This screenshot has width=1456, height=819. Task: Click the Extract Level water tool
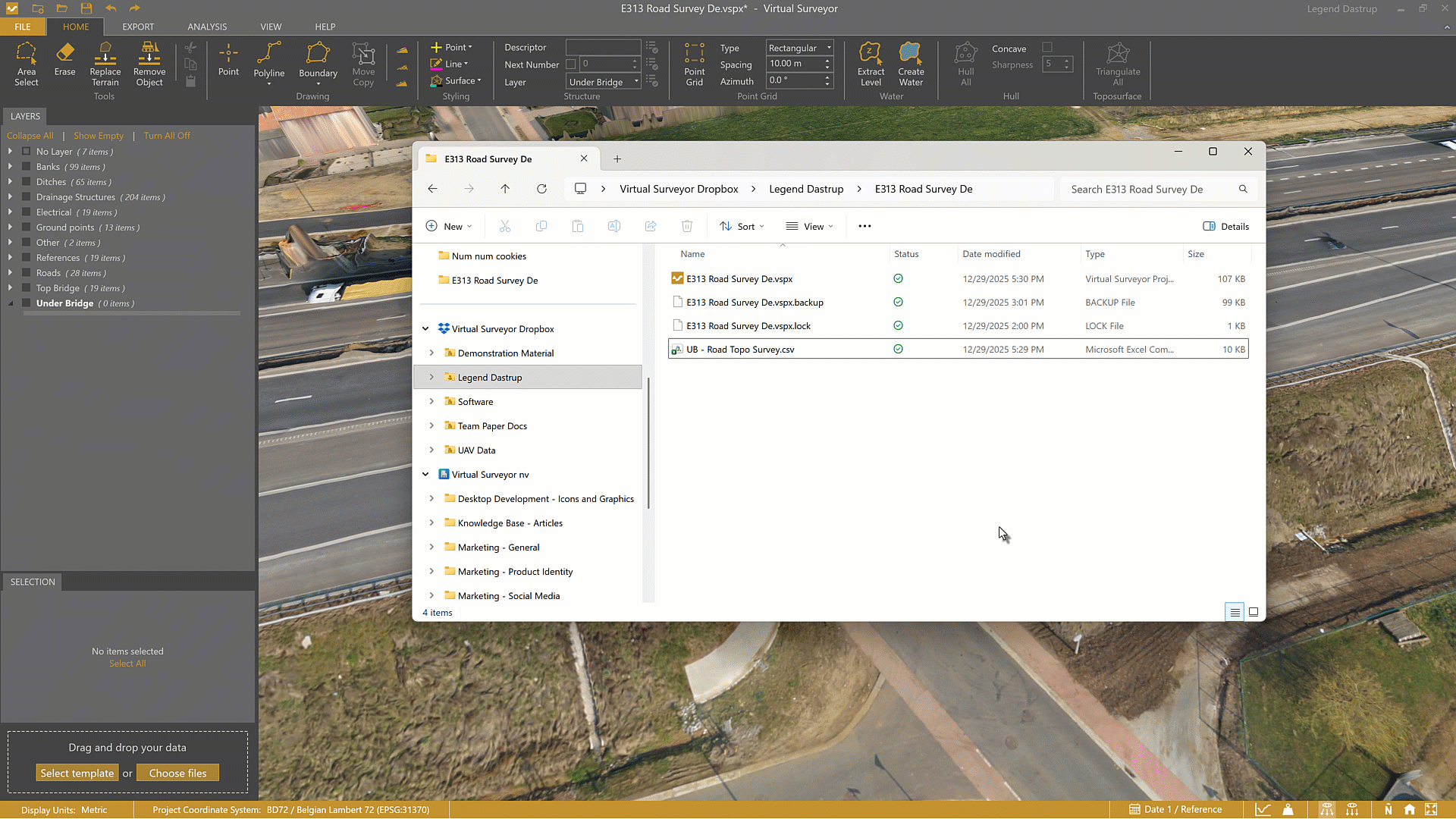click(x=871, y=64)
